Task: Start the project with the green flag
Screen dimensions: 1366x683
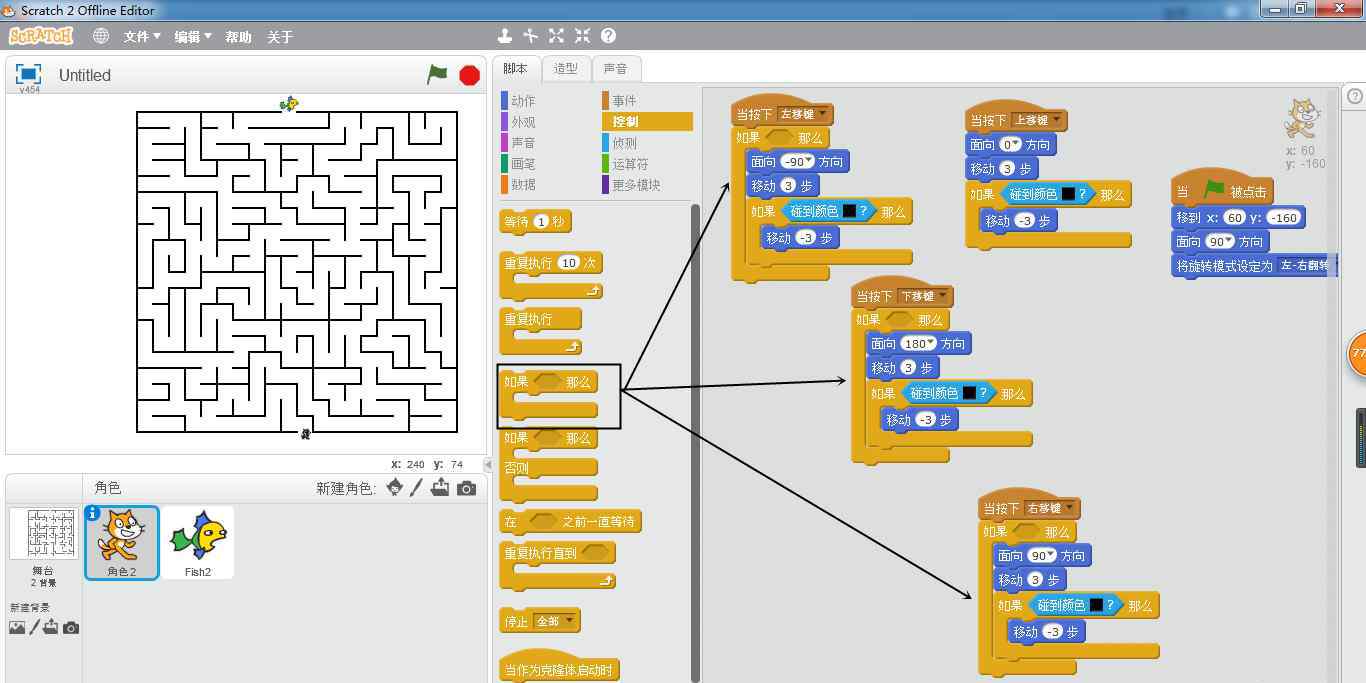Action: (437, 74)
